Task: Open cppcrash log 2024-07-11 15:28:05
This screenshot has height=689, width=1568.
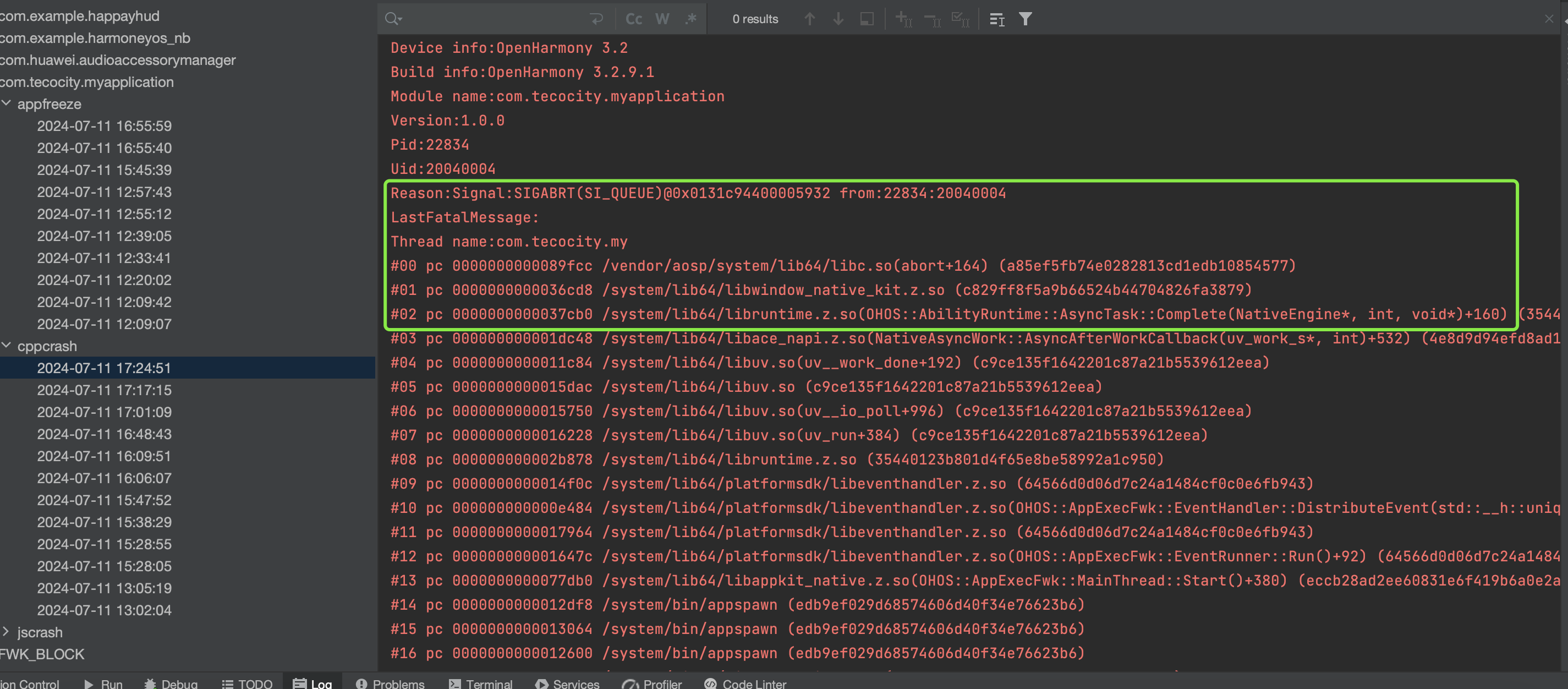Action: pos(104,566)
